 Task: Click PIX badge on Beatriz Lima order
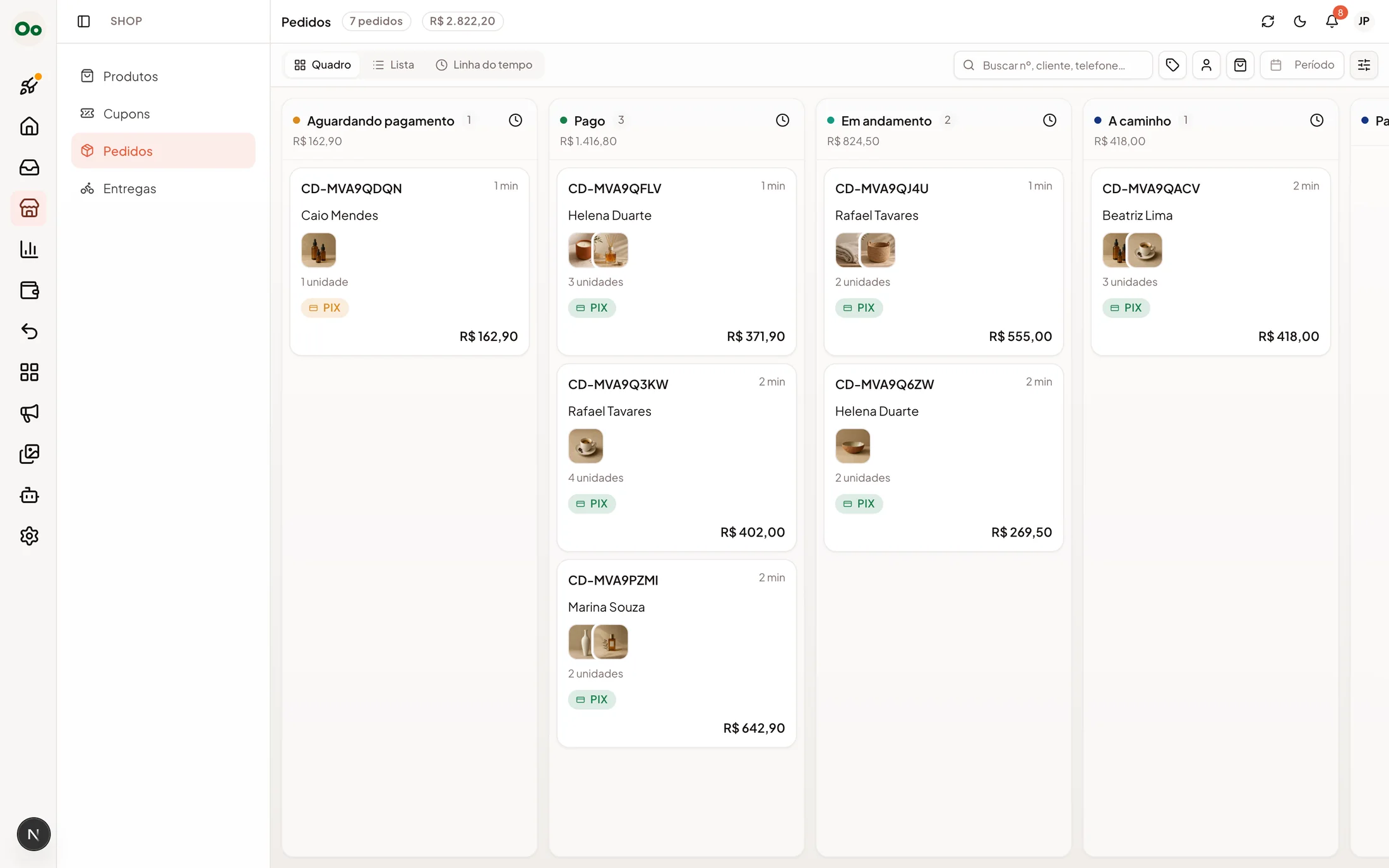[x=1126, y=308]
